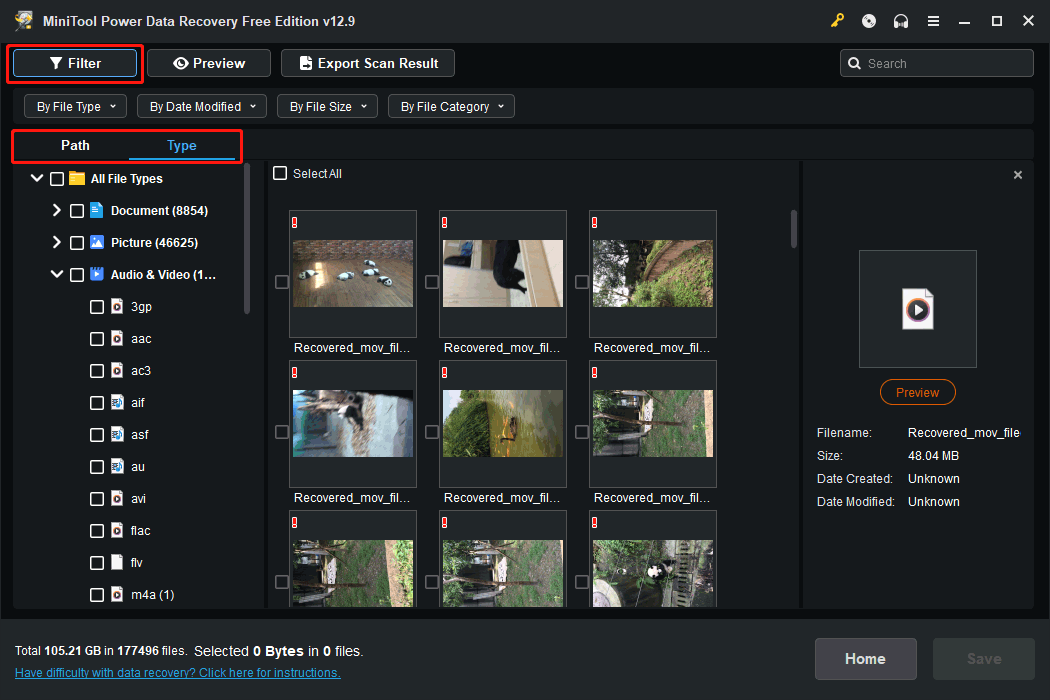Select the black cat video thumbnail
Screen dimensions: 1050x700
[x=503, y=274]
